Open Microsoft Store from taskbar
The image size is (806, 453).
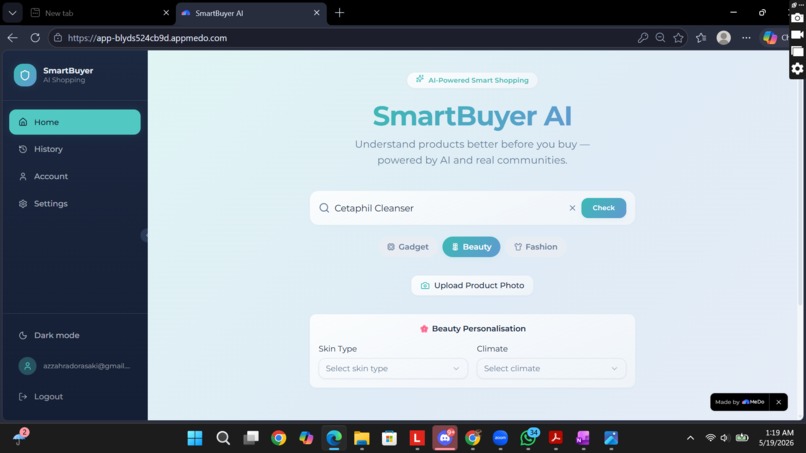(x=389, y=438)
